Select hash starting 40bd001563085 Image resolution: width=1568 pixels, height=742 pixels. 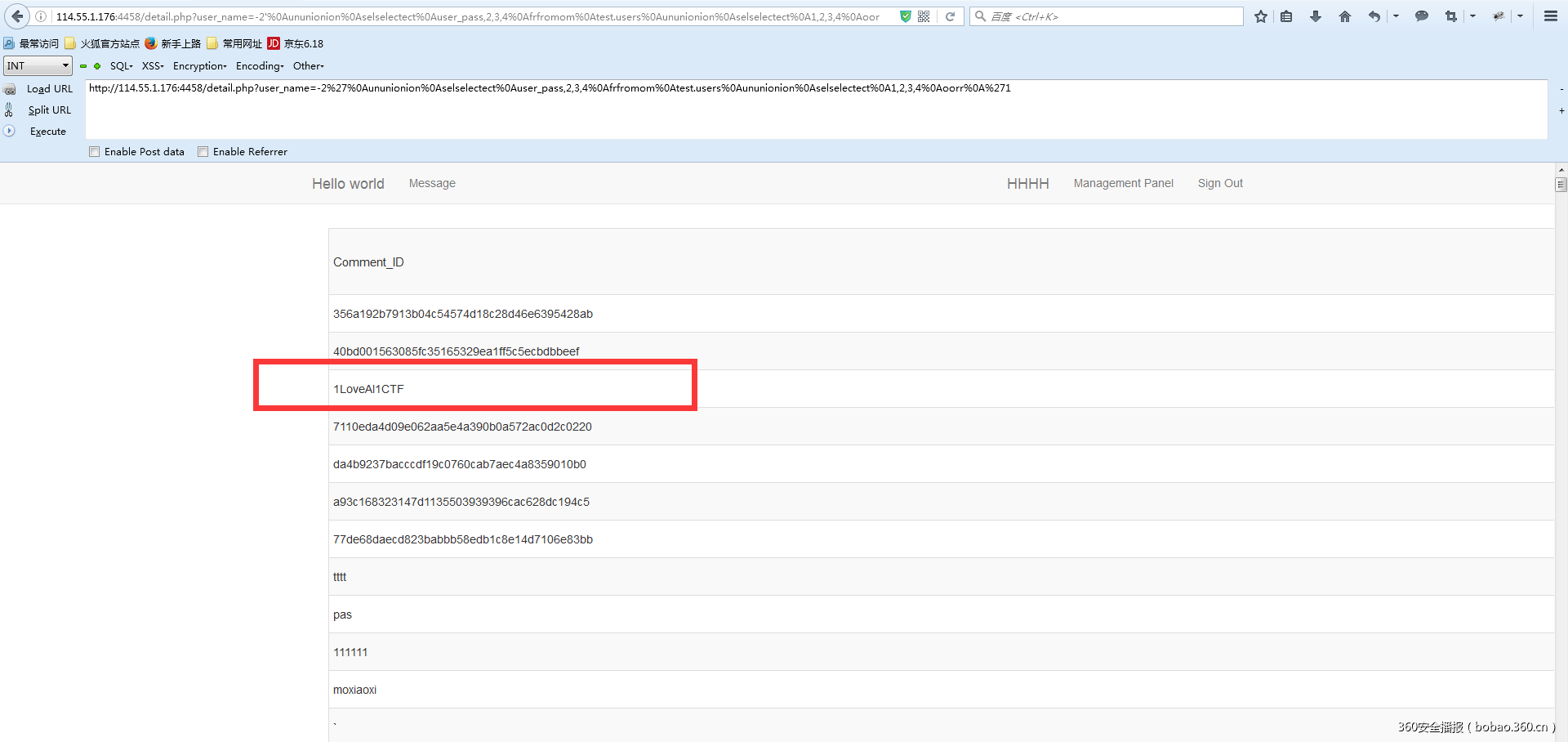click(x=457, y=351)
